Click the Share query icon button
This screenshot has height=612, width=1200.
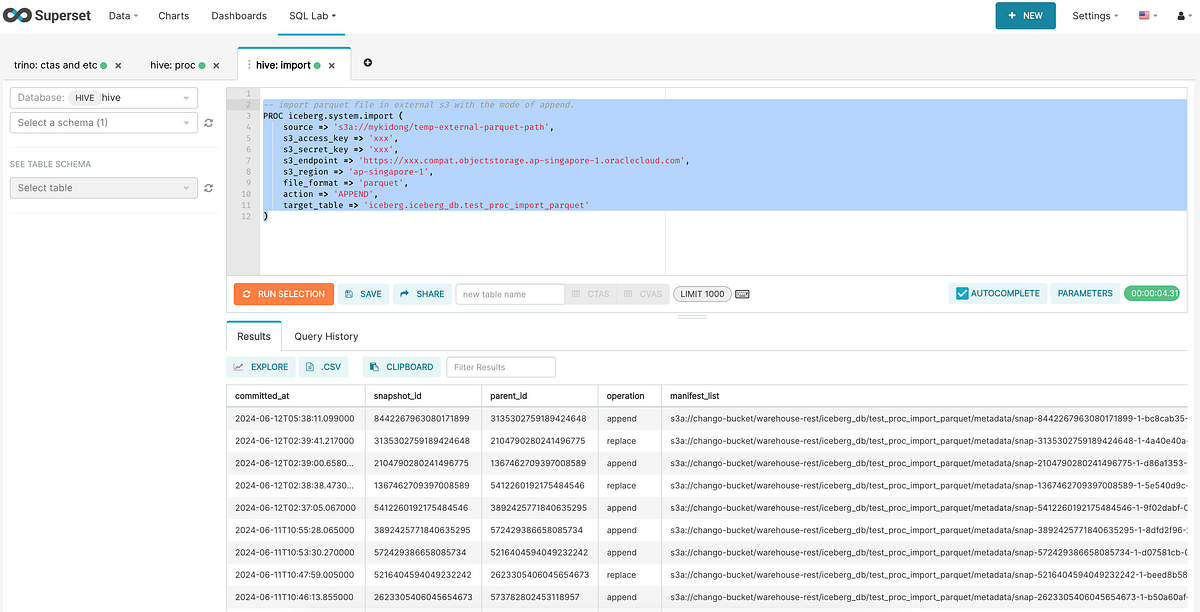[406, 293]
